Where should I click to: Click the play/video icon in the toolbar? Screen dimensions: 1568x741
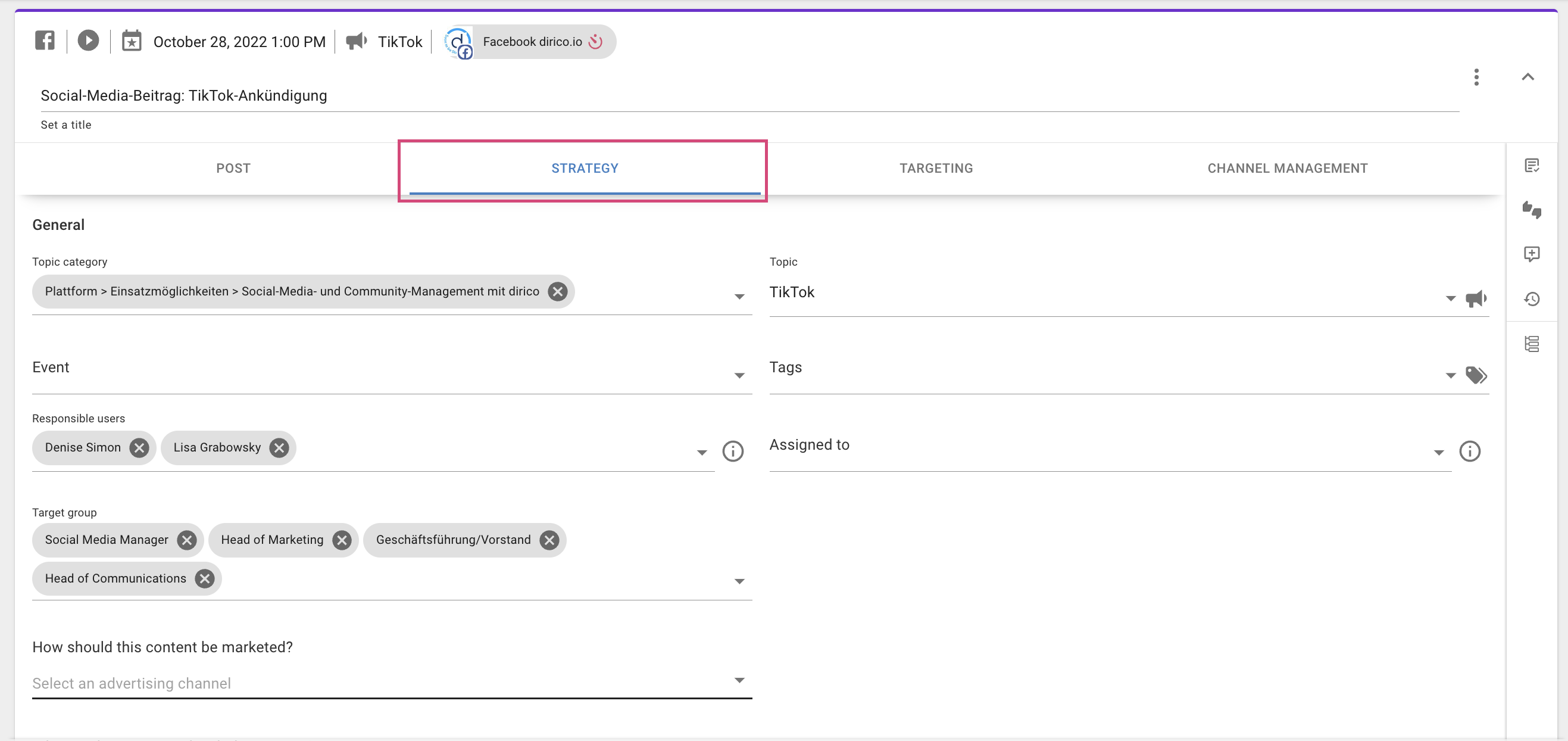[88, 40]
